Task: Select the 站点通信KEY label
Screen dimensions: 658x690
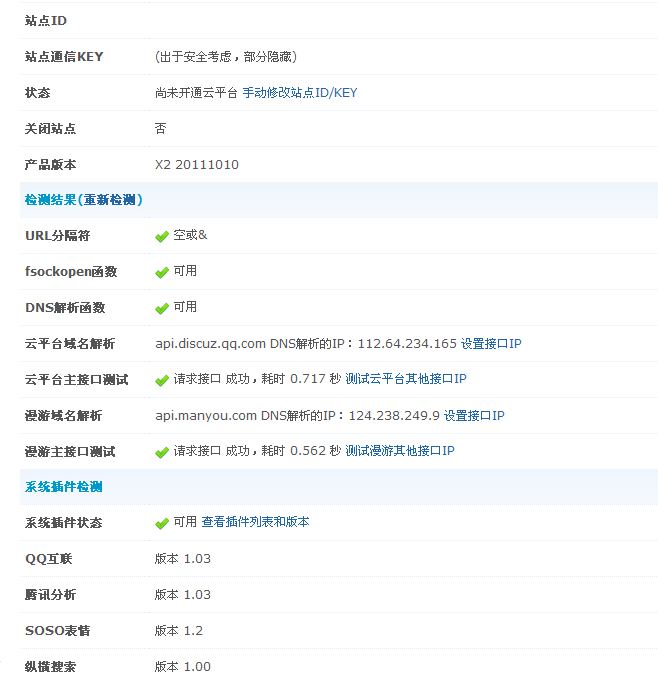Action: click(64, 57)
